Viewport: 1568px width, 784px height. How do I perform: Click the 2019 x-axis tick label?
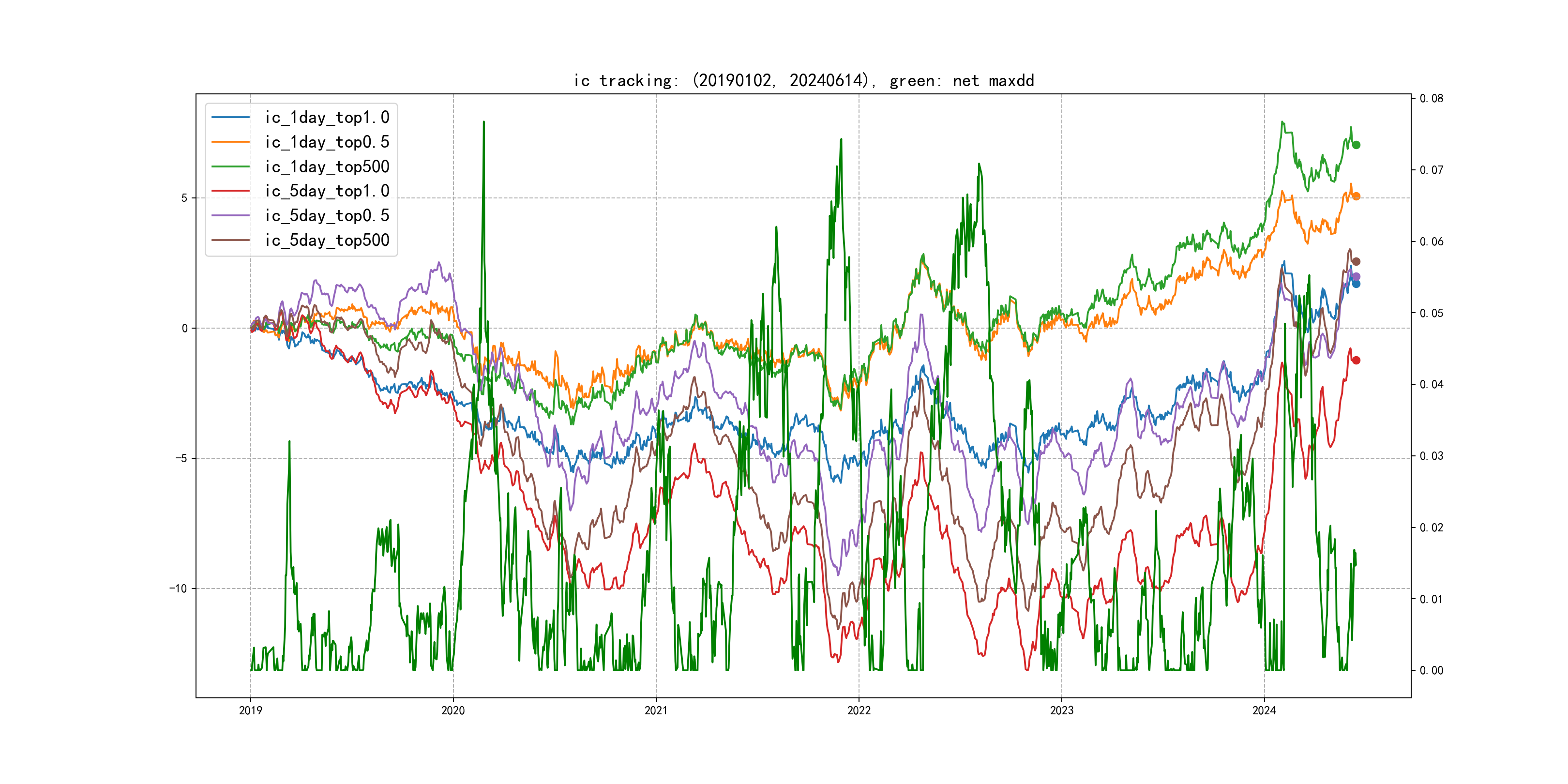250,710
